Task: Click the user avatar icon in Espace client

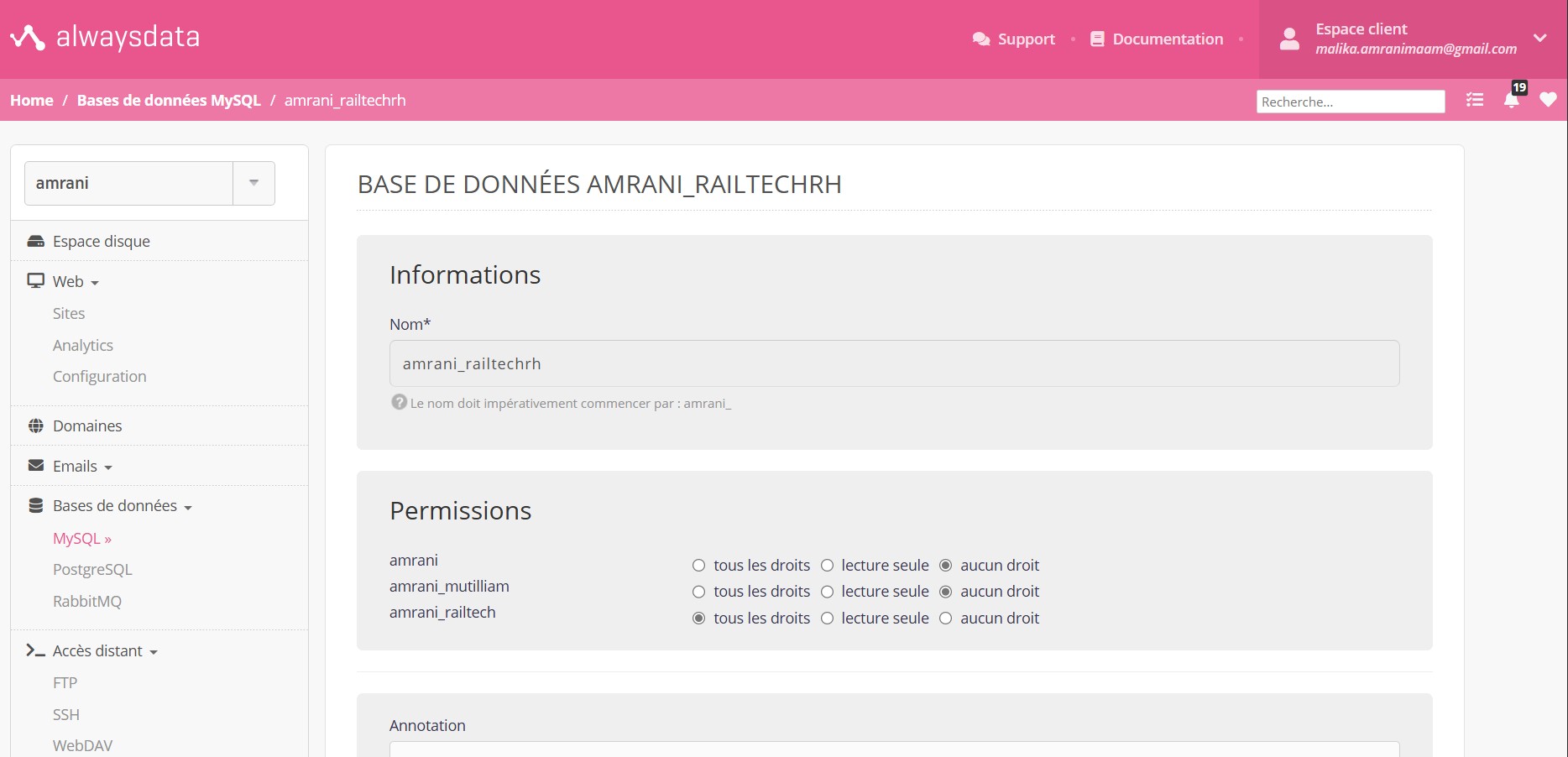Action: tap(1290, 39)
